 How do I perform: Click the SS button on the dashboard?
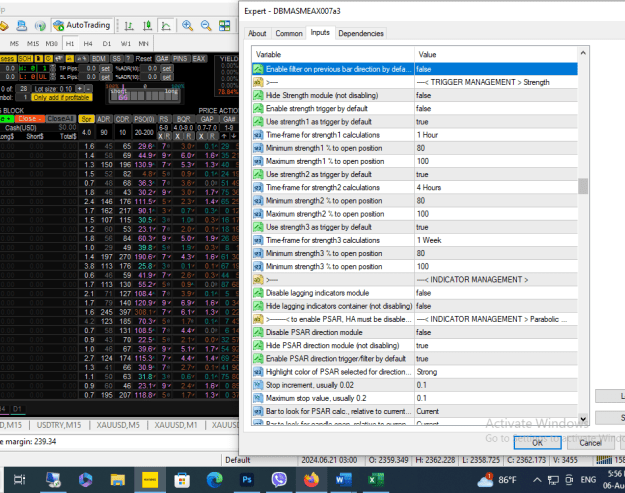(x=116, y=59)
